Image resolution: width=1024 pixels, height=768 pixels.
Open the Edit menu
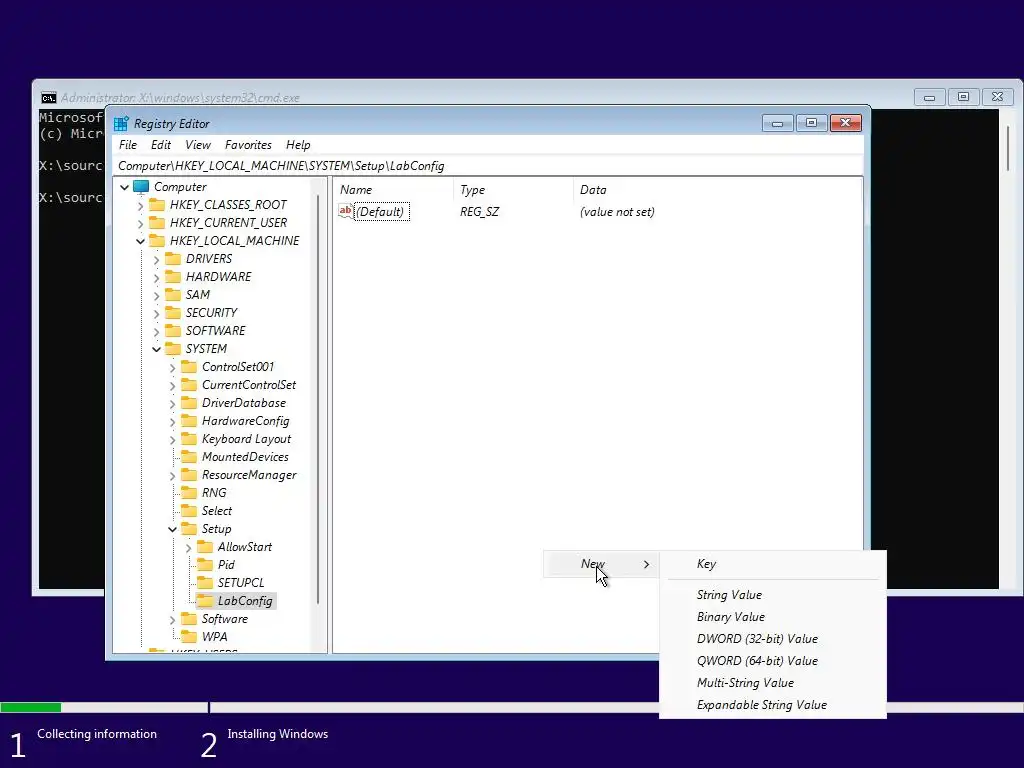pos(161,145)
